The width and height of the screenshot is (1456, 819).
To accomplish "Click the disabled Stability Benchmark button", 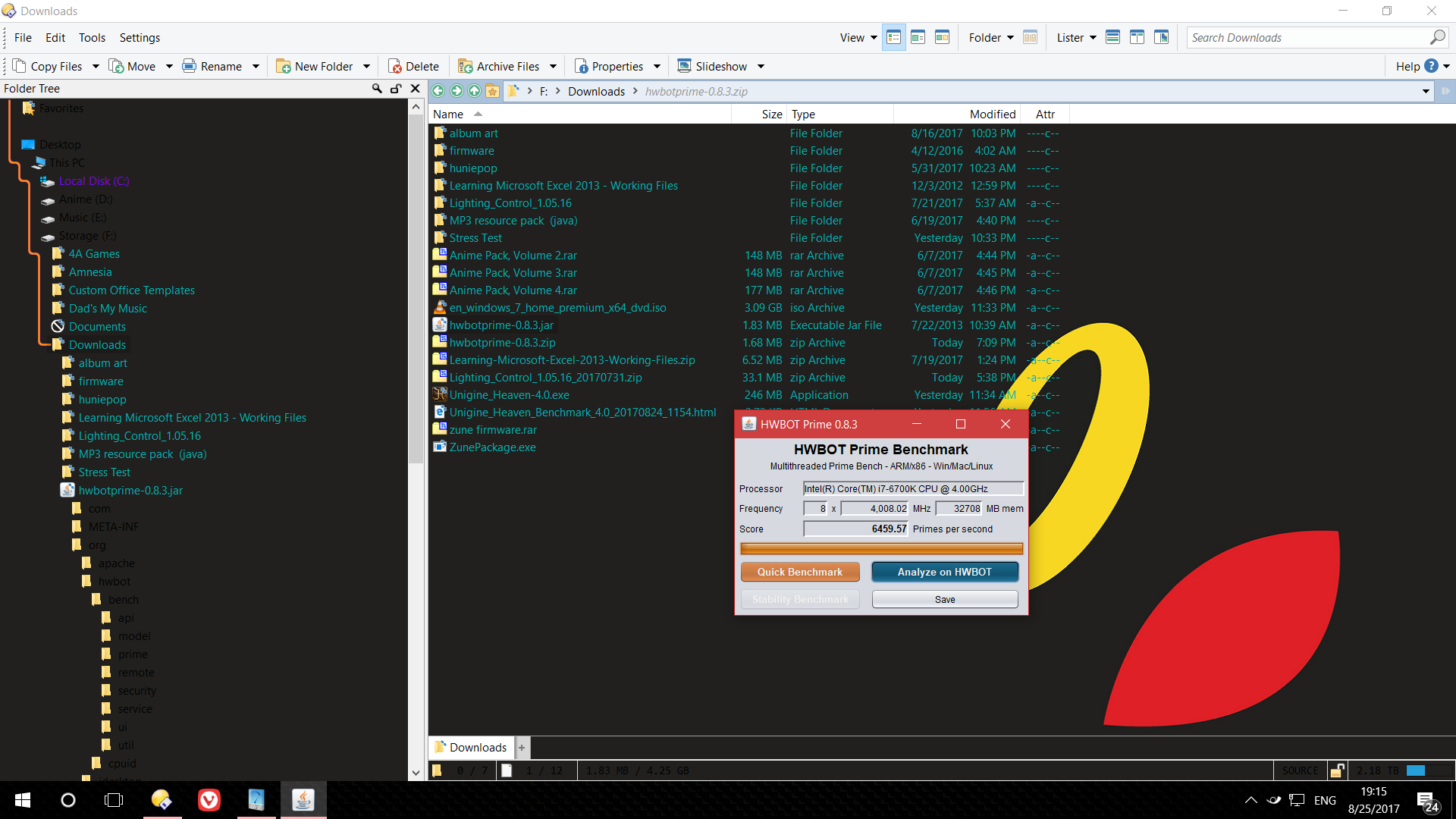I will (800, 599).
